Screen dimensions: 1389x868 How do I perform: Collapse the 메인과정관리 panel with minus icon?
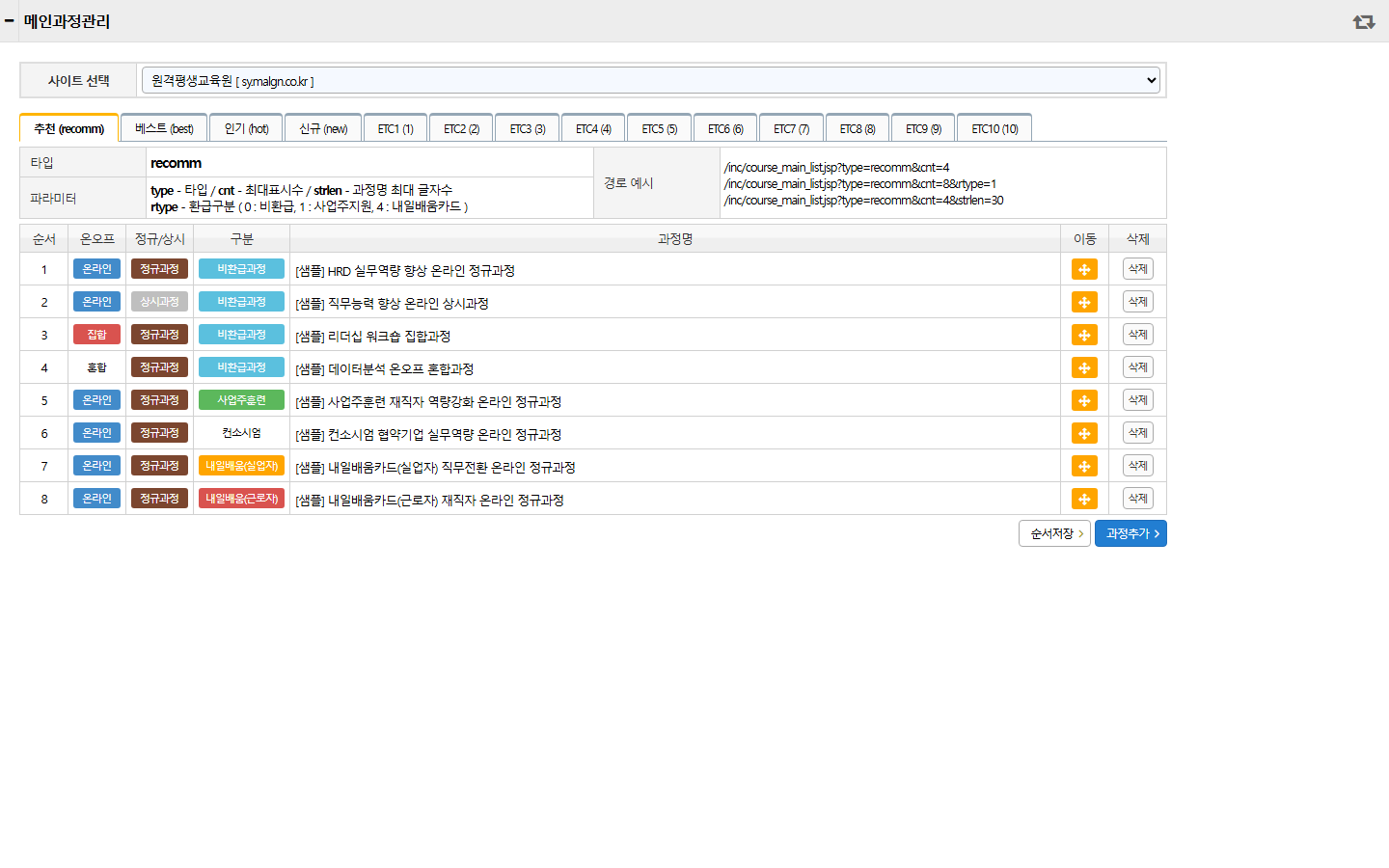pyautogui.click(x=10, y=20)
